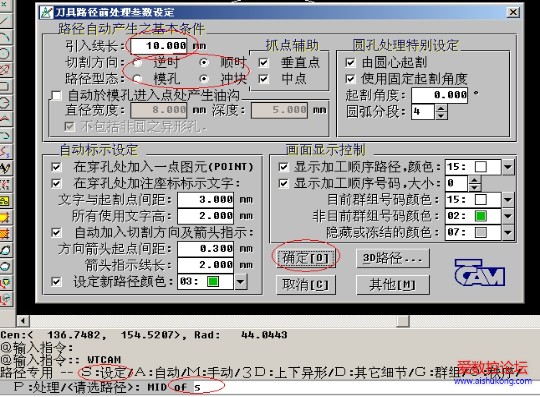Adjust 圆弧分段 spinner arrows
The image size is (540, 397).
[441, 112]
